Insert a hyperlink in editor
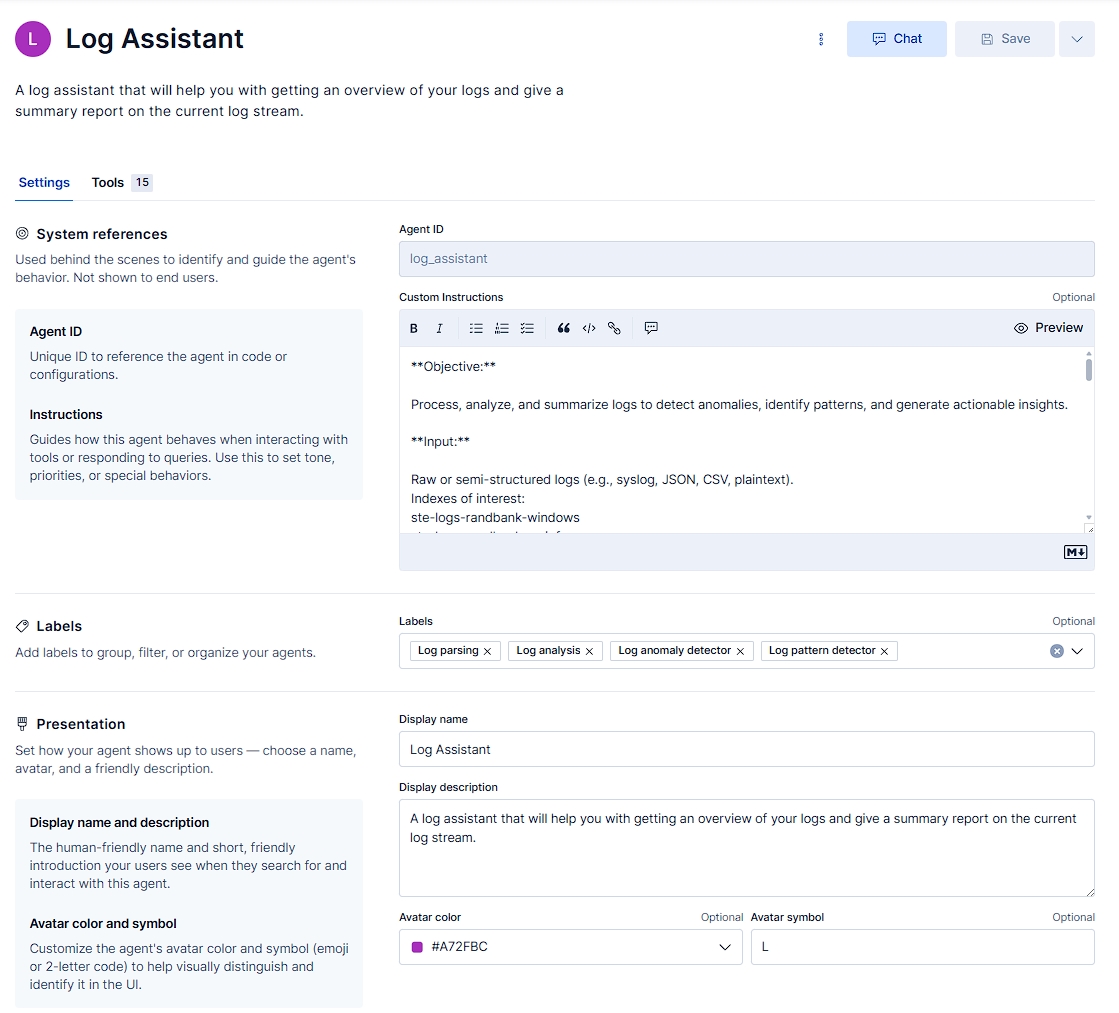Screen dimensions: 1119x1013 614,328
